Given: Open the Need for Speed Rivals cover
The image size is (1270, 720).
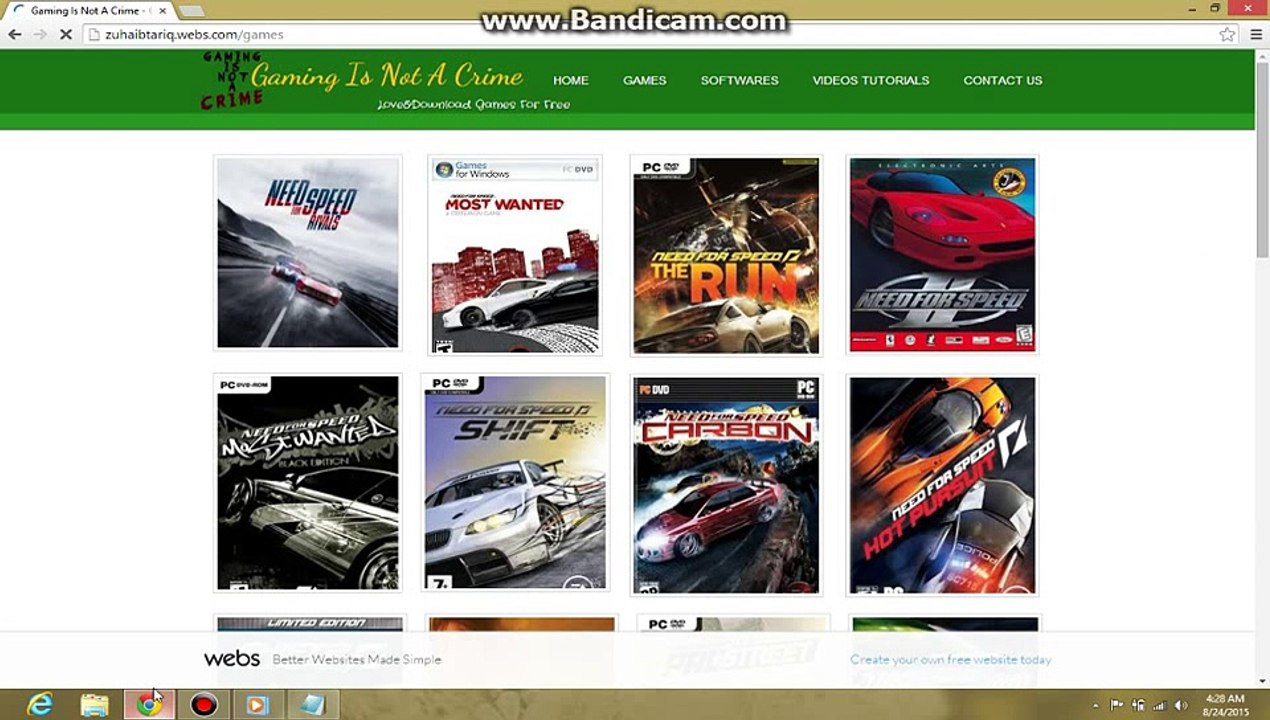Looking at the screenshot, I should click(x=308, y=253).
